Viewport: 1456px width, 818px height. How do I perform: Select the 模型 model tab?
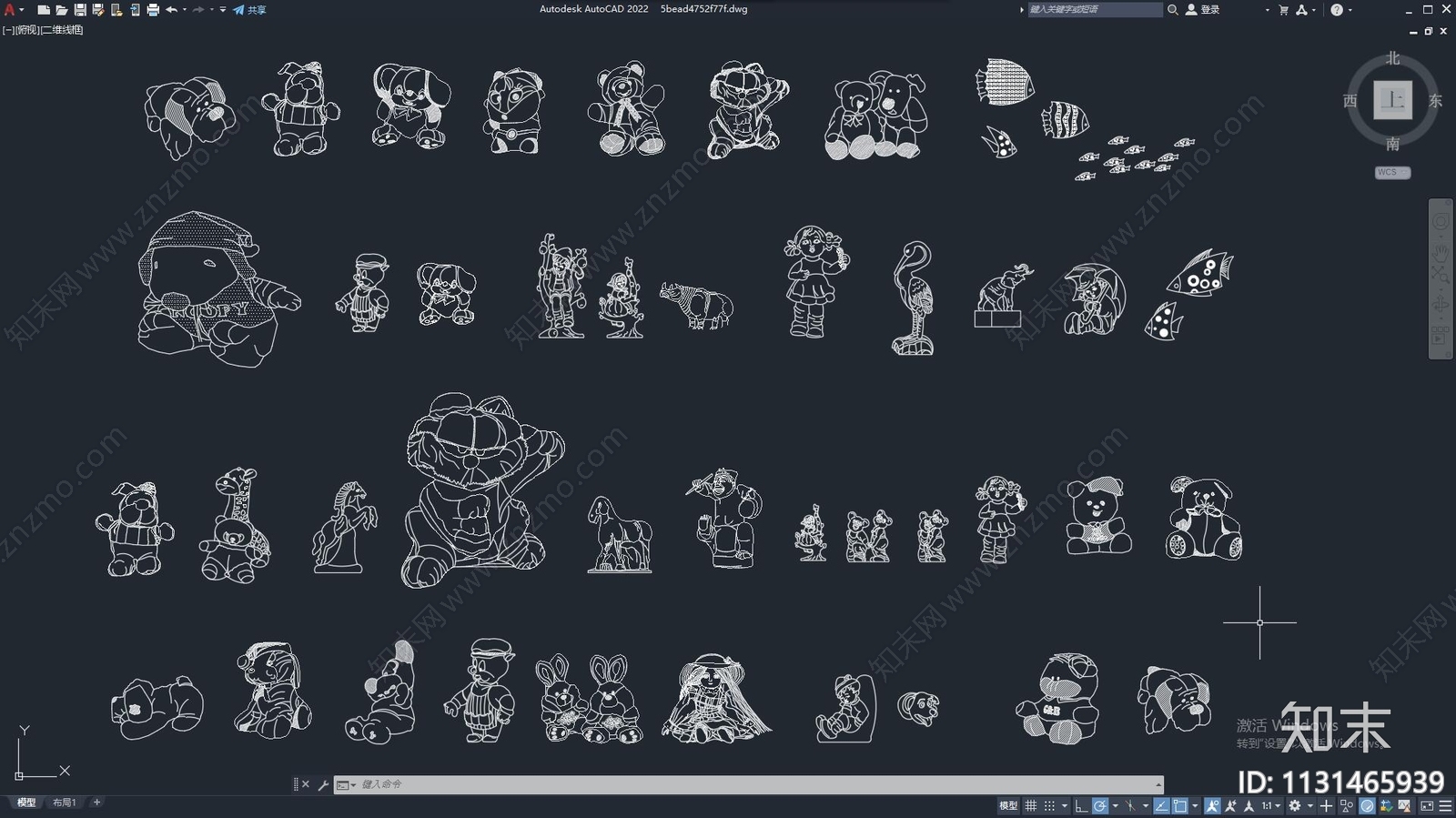26,803
